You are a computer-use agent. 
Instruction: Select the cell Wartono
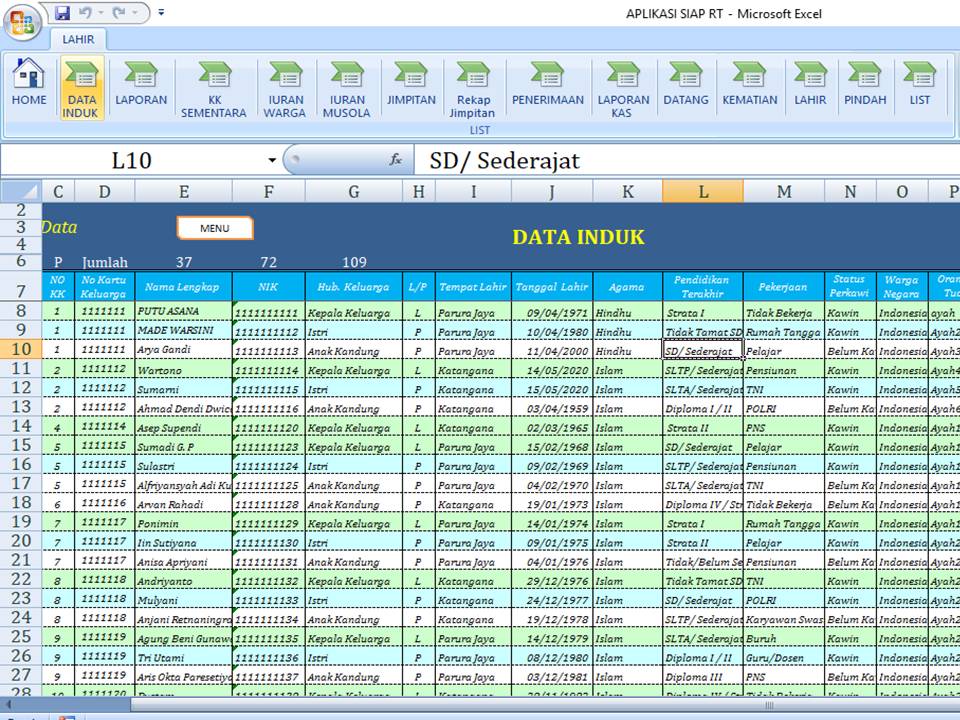[183, 369]
